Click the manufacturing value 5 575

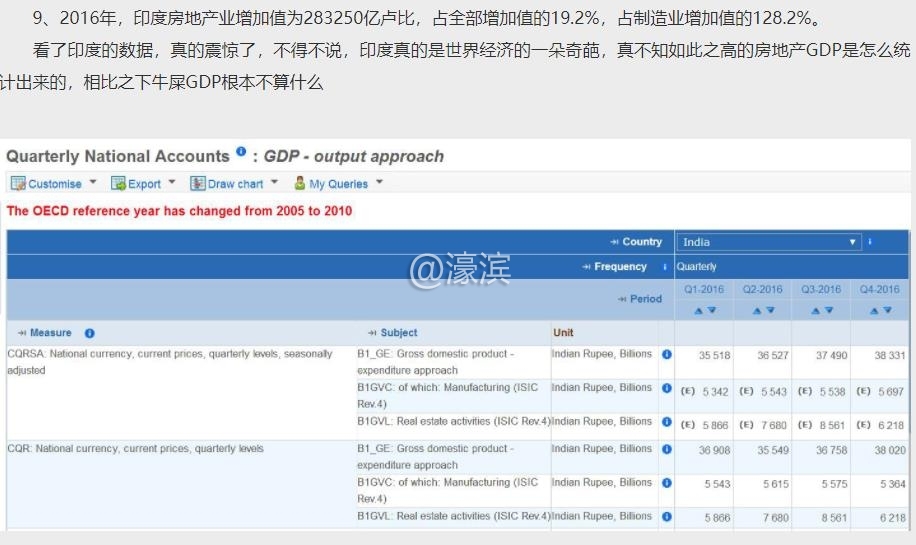pos(834,484)
